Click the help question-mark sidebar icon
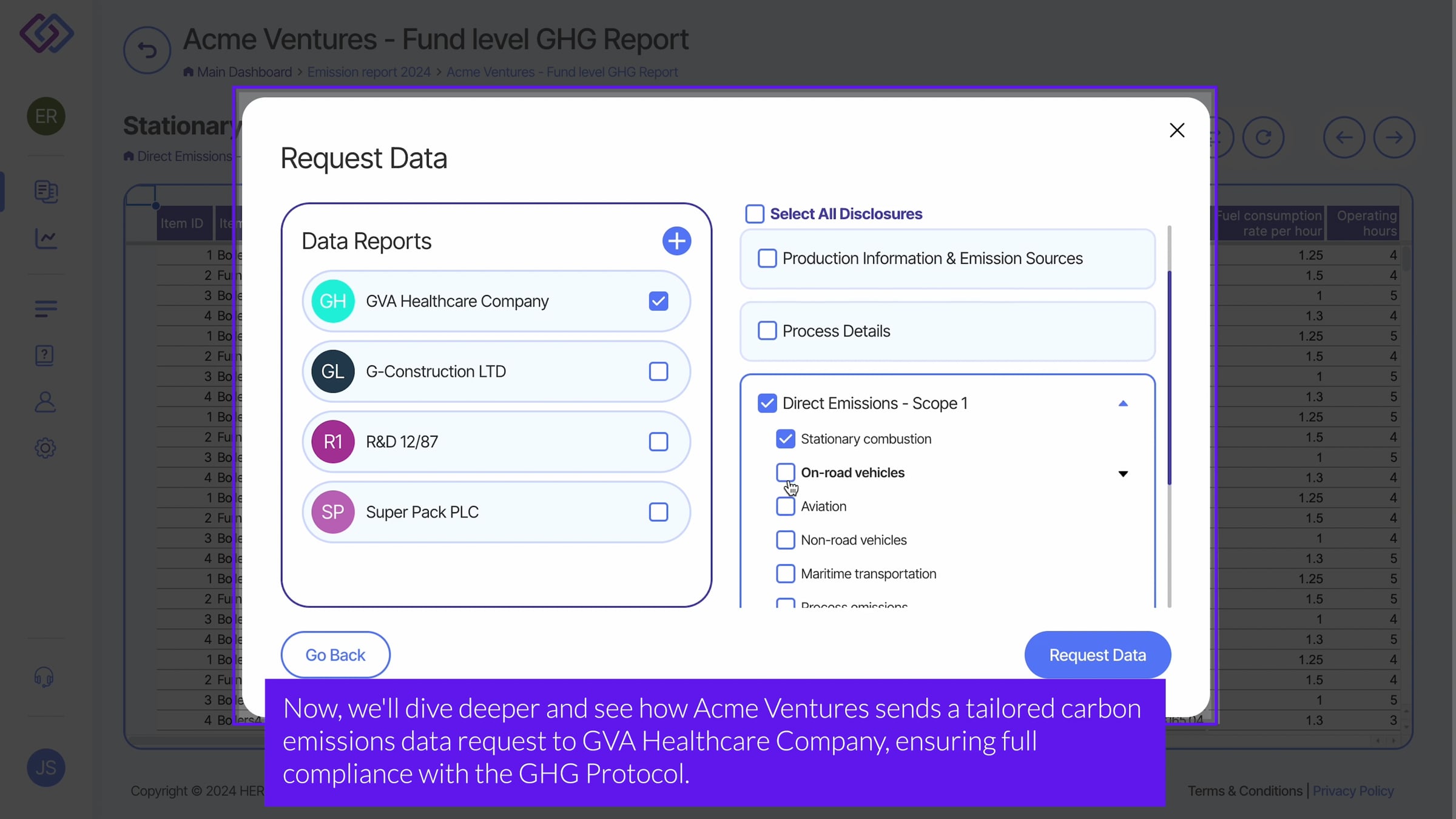This screenshot has height=819, width=1456. 45,355
